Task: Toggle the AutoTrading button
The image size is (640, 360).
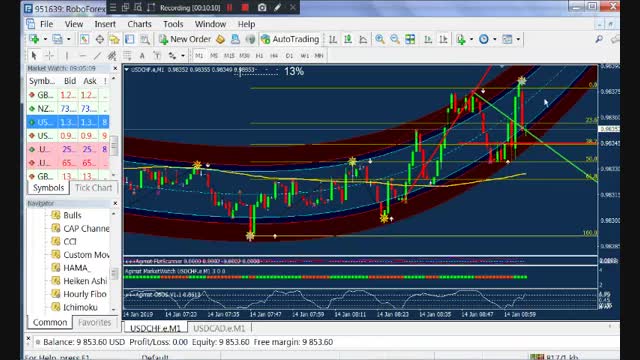Action: click(x=290, y=39)
